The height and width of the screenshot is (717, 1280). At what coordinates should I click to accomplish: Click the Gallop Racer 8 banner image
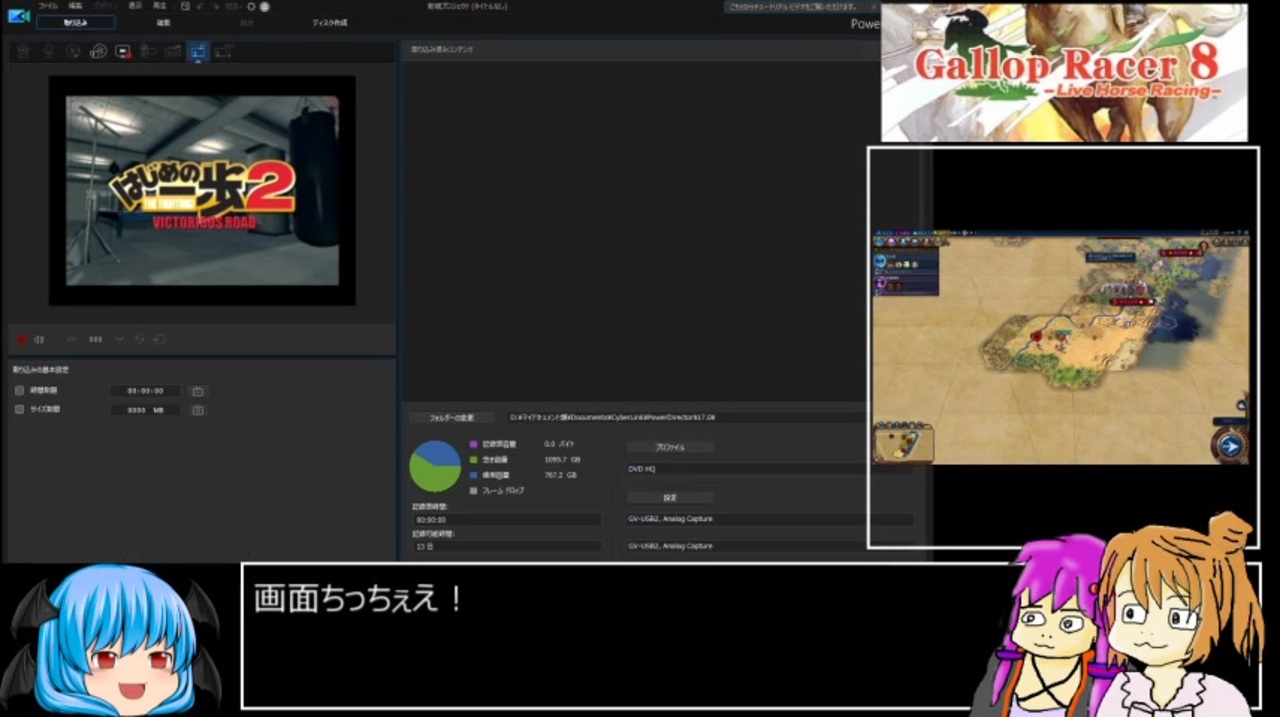click(1064, 72)
